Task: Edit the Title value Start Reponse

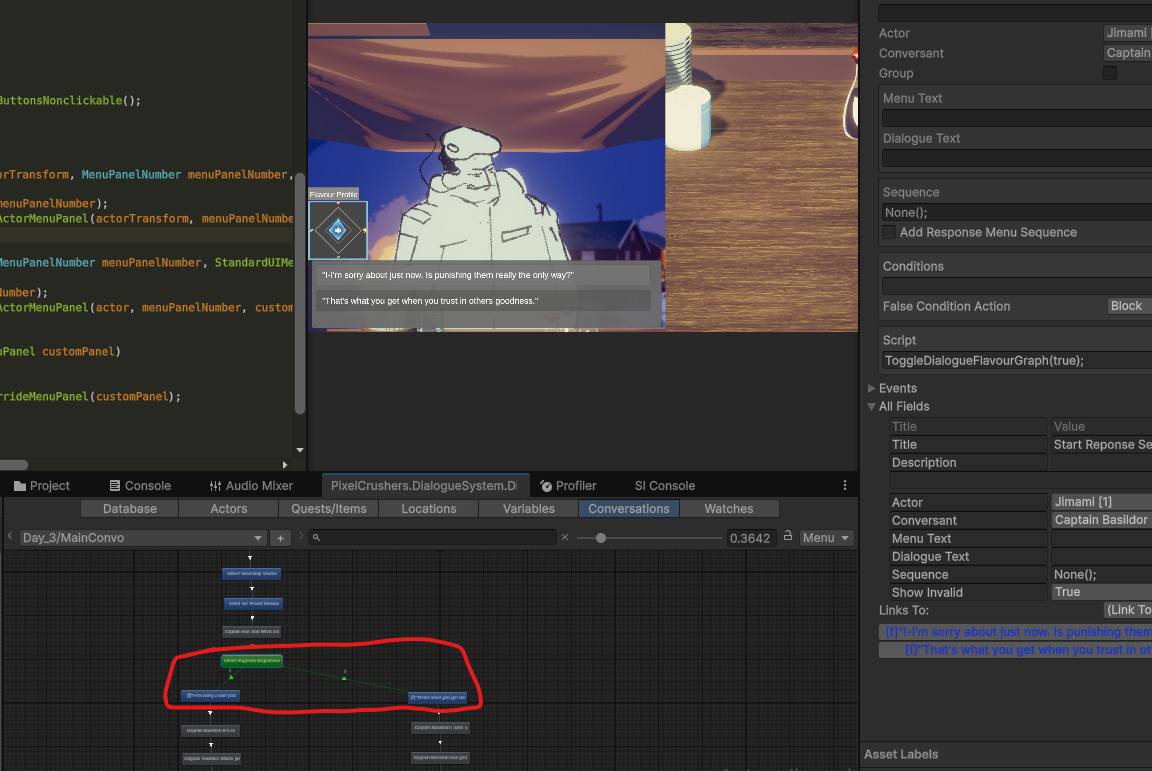Action: click(1102, 445)
